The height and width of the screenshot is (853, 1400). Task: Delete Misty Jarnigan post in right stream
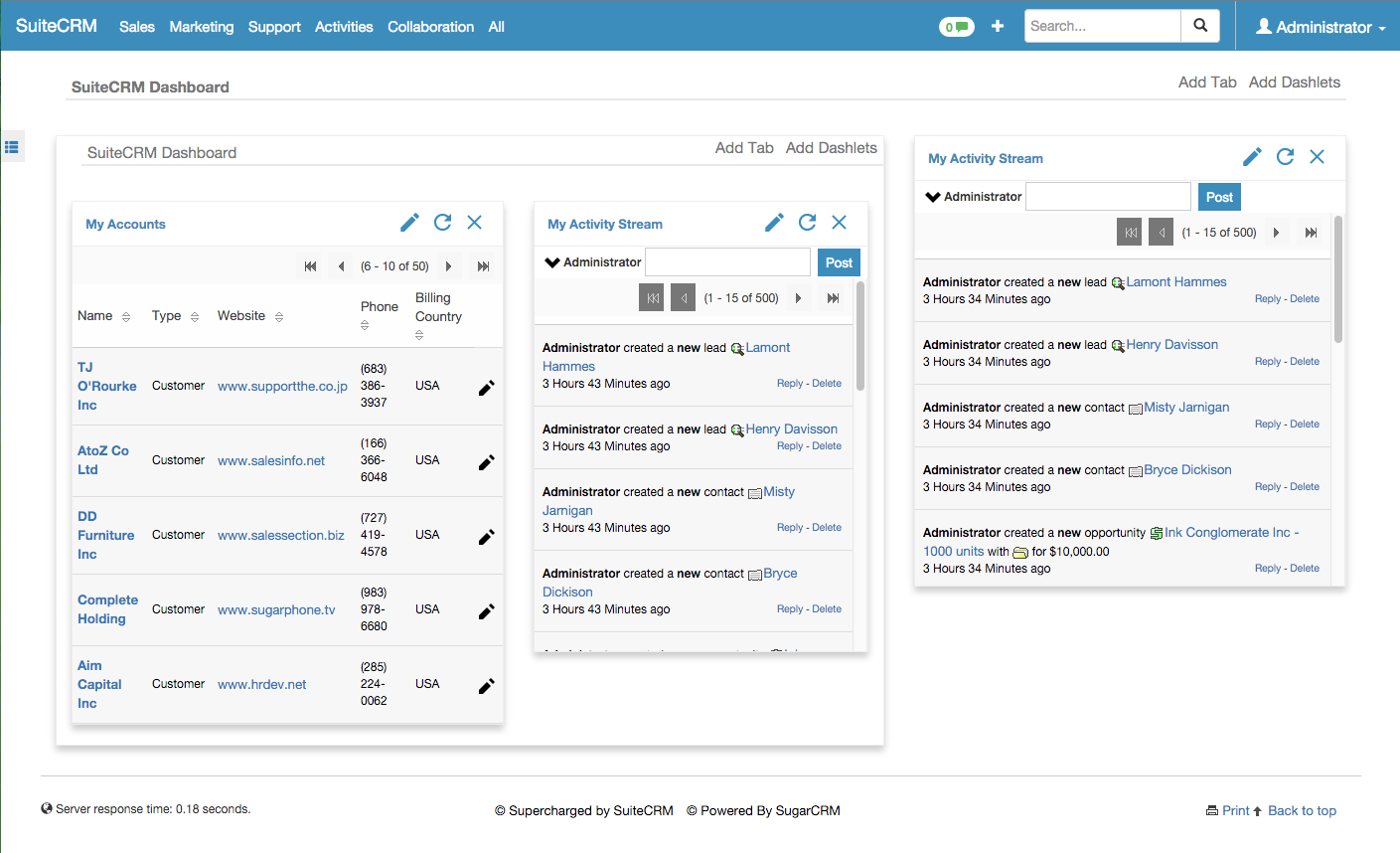[x=1305, y=425]
